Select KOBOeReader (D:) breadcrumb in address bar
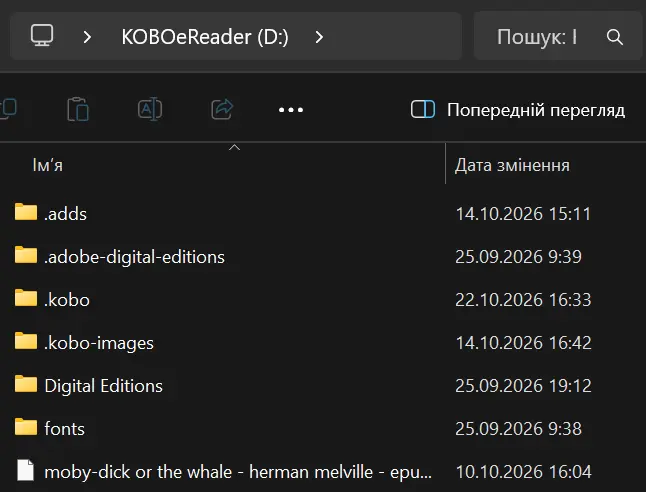Image resolution: width=646 pixels, height=492 pixels. click(205, 37)
